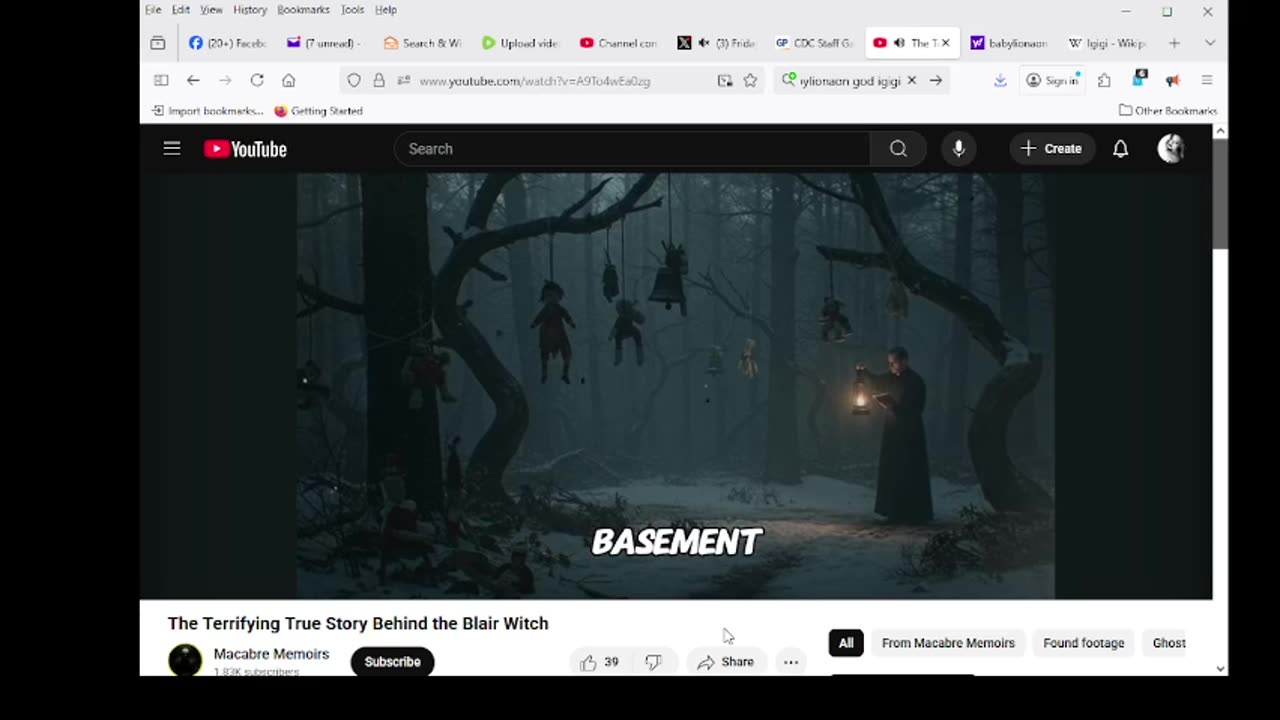Open Macabre Memoirs channel avatar
The image size is (1280, 720).
click(x=185, y=660)
